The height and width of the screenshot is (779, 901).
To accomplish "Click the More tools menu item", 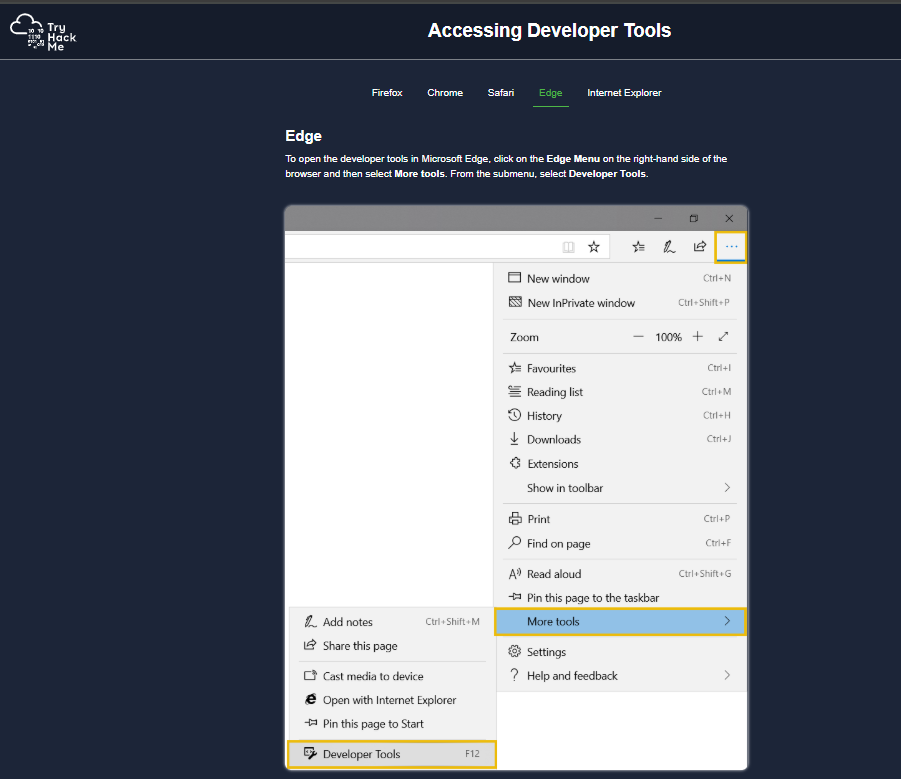I will pos(620,622).
